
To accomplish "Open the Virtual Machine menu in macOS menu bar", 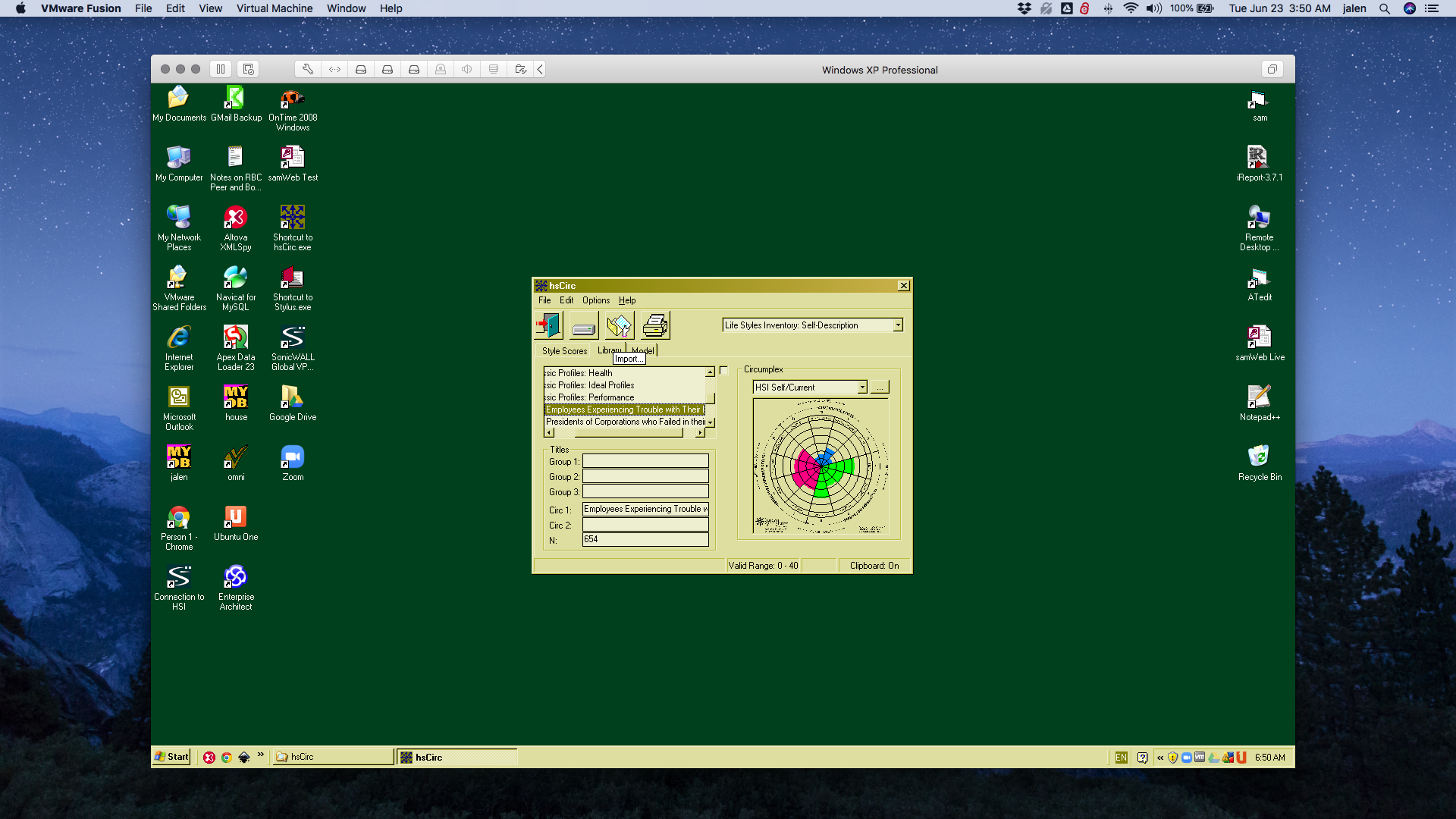I will point(275,8).
